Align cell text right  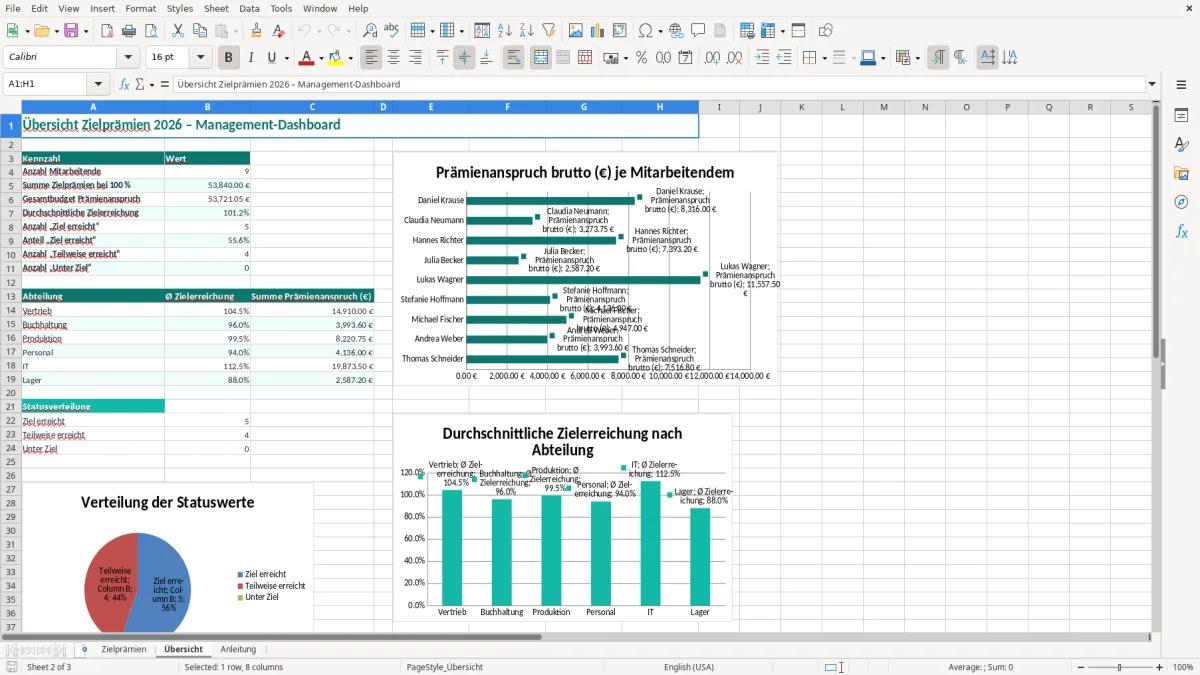click(x=415, y=58)
